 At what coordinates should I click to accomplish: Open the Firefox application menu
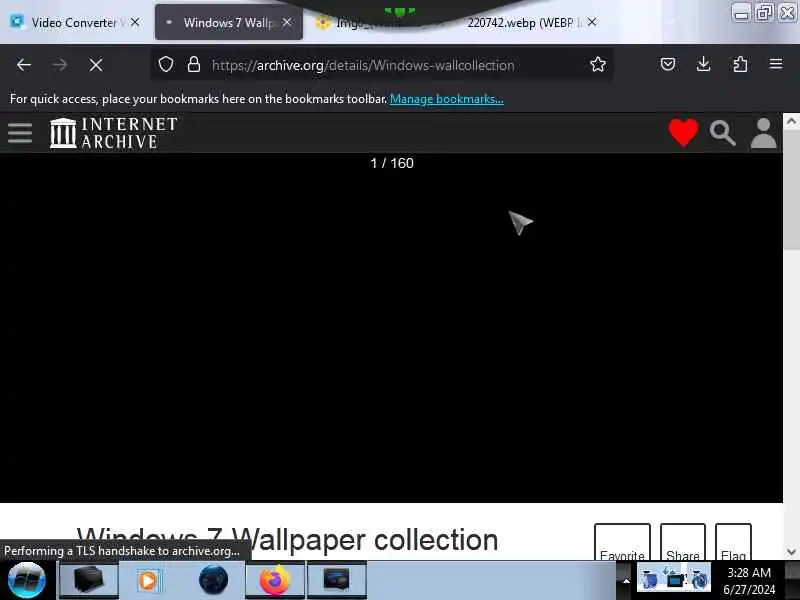pyautogui.click(x=776, y=64)
